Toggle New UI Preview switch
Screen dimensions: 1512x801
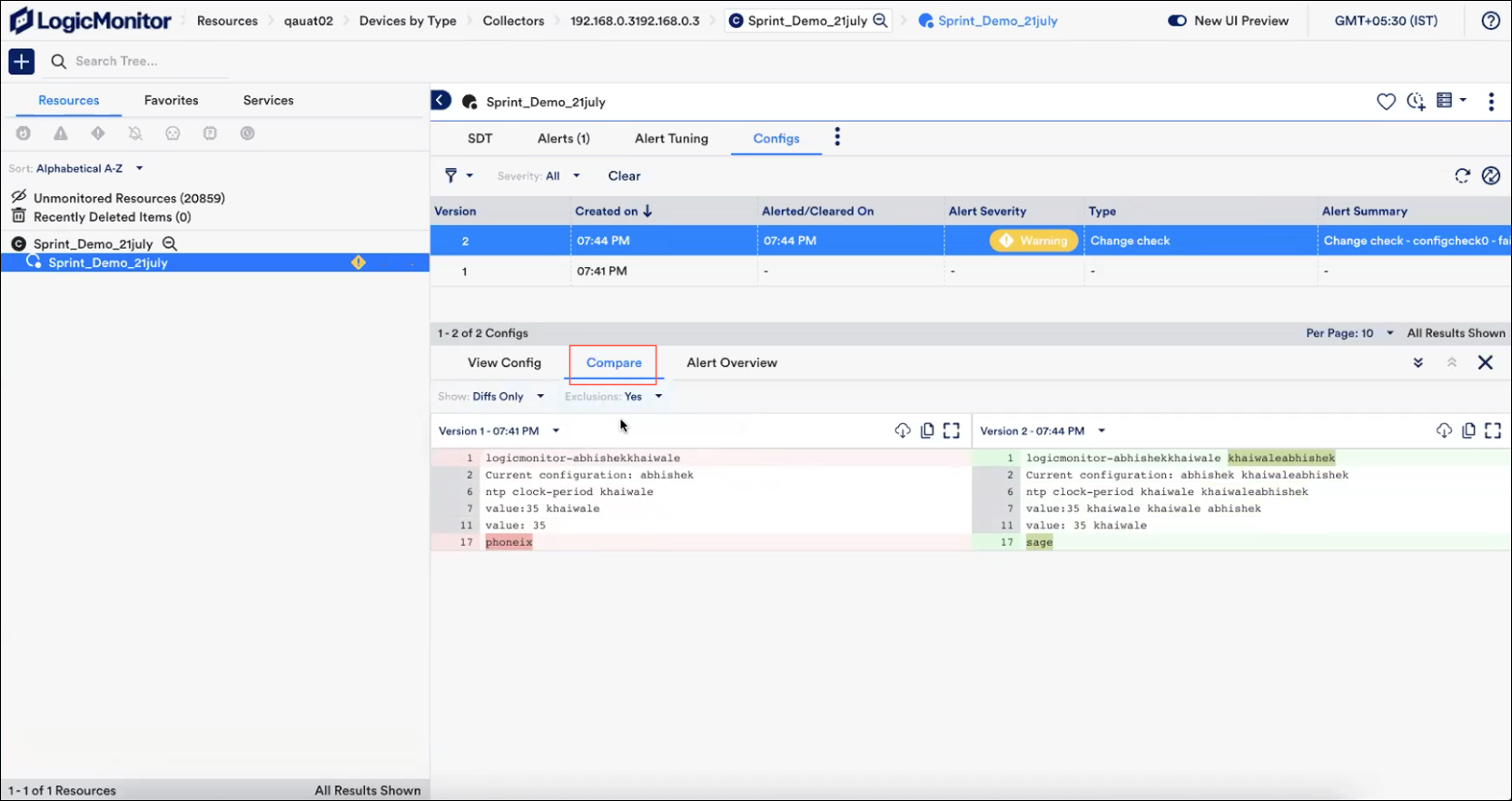point(1177,20)
